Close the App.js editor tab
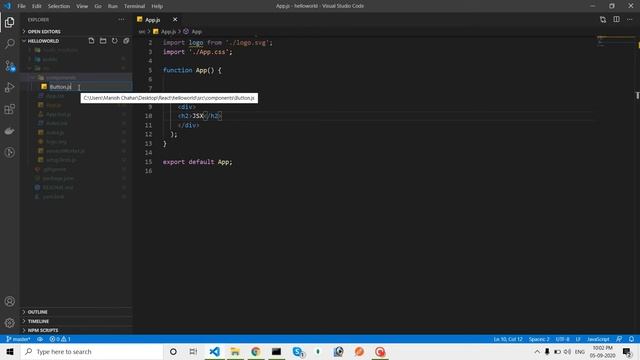The width and height of the screenshot is (640, 360). pos(175,20)
